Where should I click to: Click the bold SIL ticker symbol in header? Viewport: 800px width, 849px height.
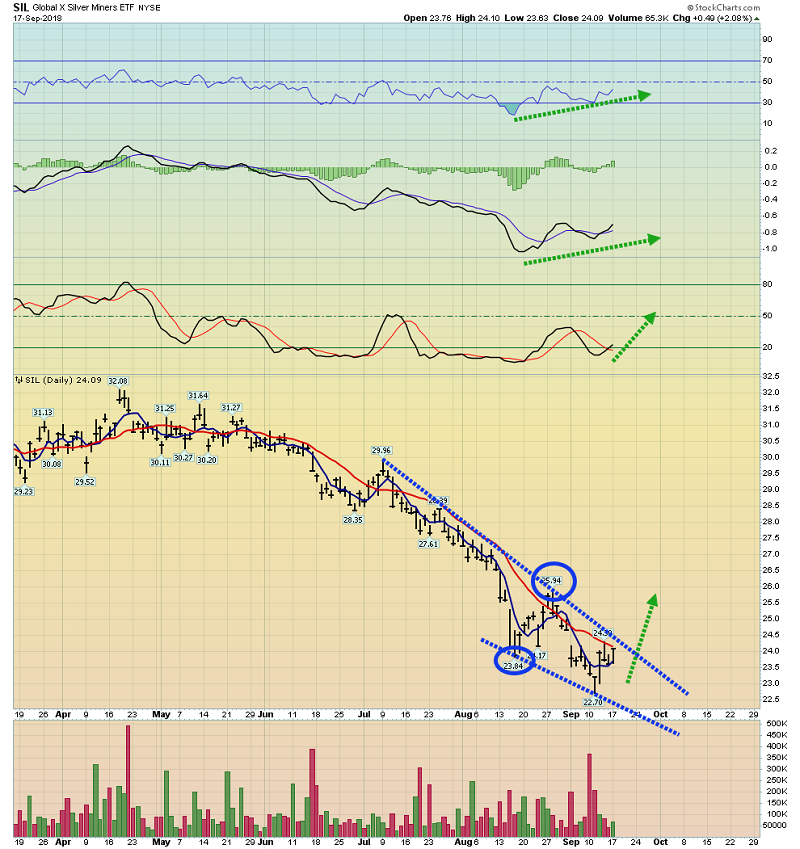(x=21, y=8)
